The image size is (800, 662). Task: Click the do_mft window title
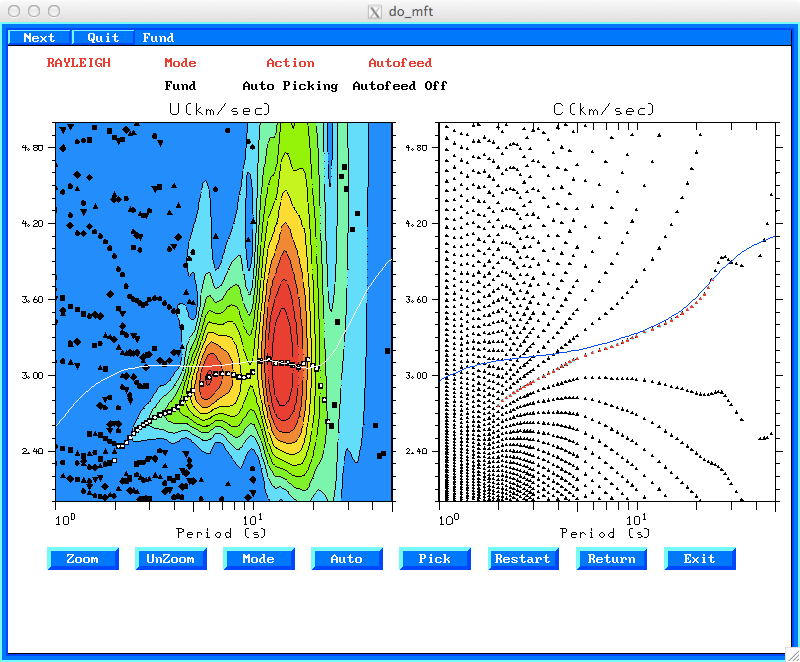pos(411,11)
